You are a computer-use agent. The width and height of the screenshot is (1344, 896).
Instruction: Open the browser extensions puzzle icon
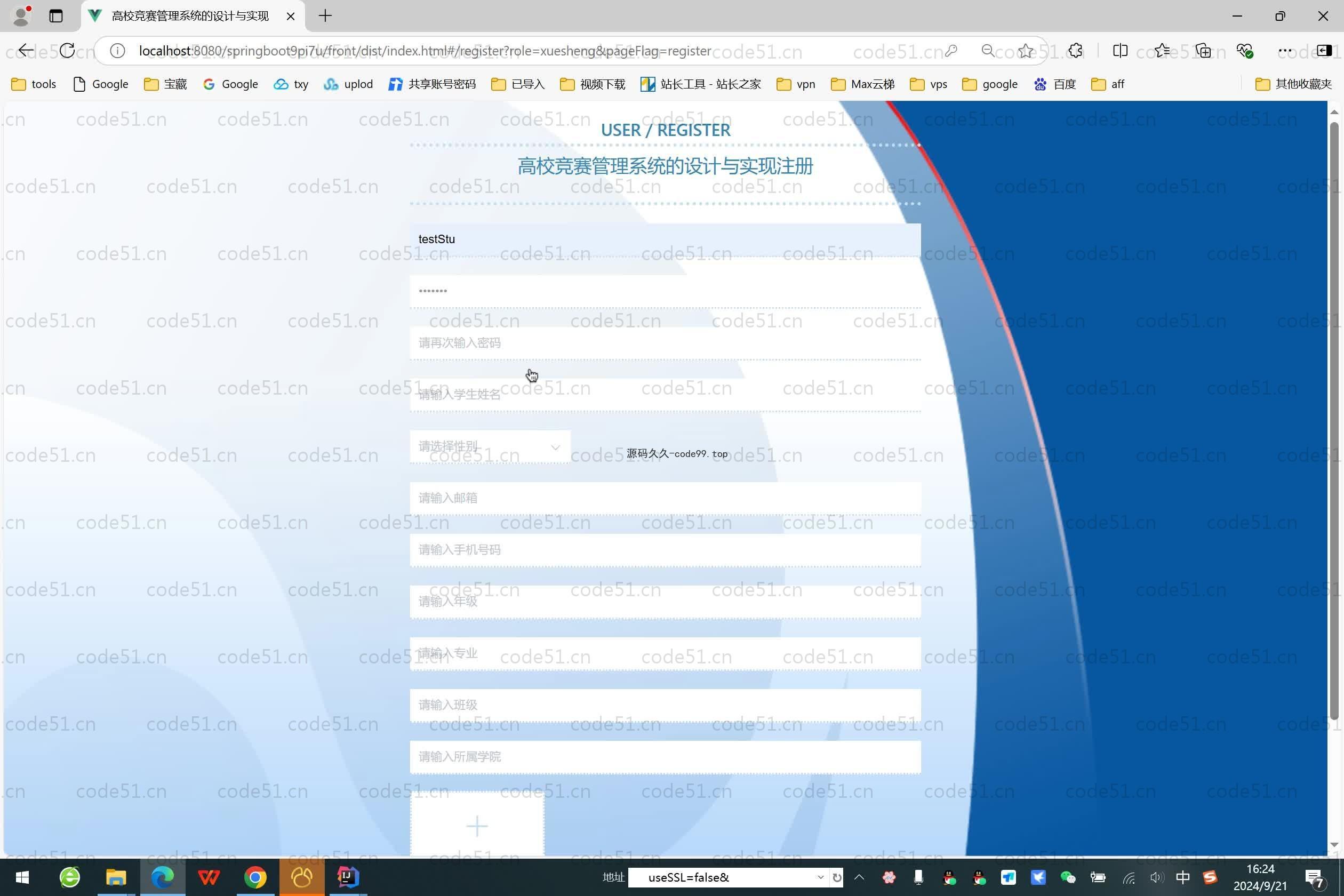coord(1075,51)
